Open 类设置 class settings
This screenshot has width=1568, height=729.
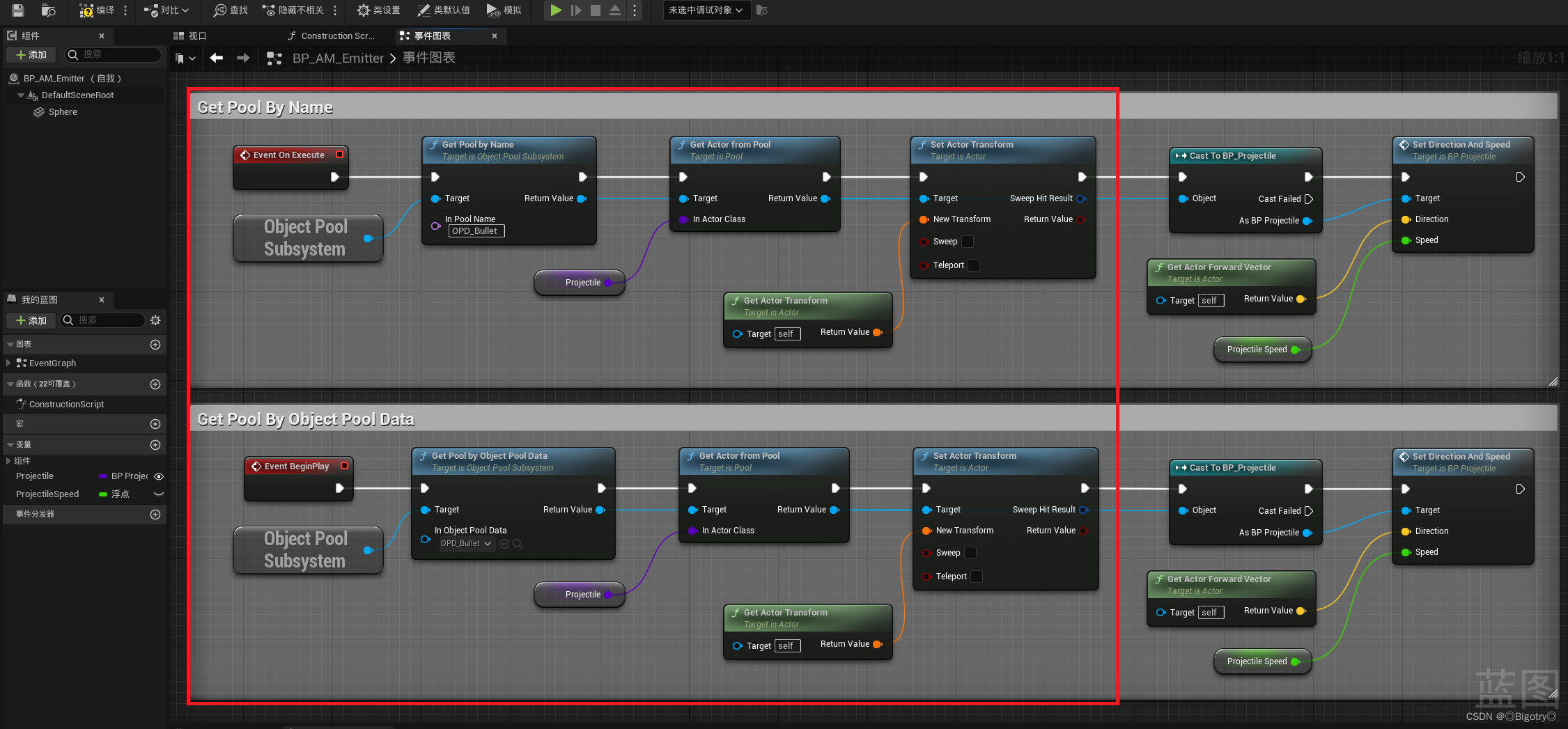[379, 10]
